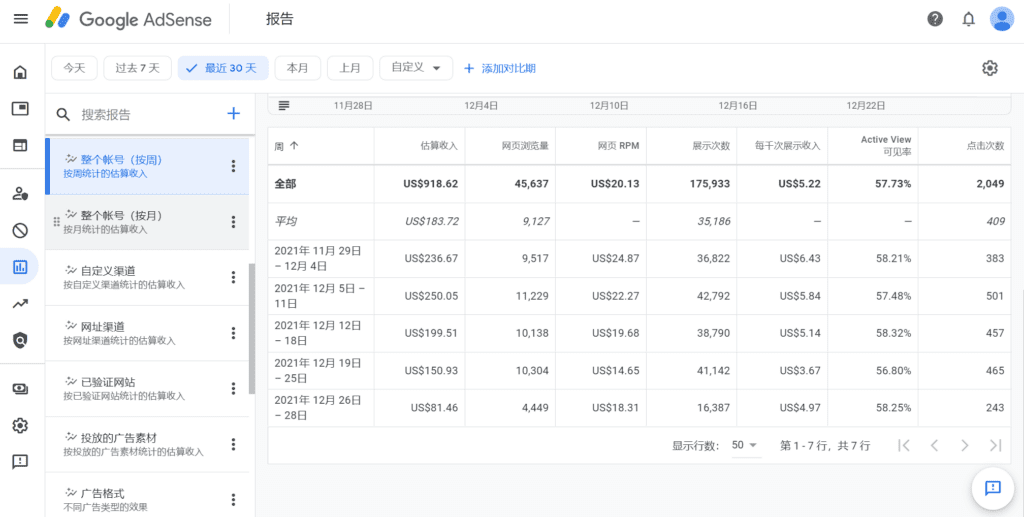Select 过去 7 天 date range
This screenshot has height=517, width=1024.
click(x=137, y=68)
